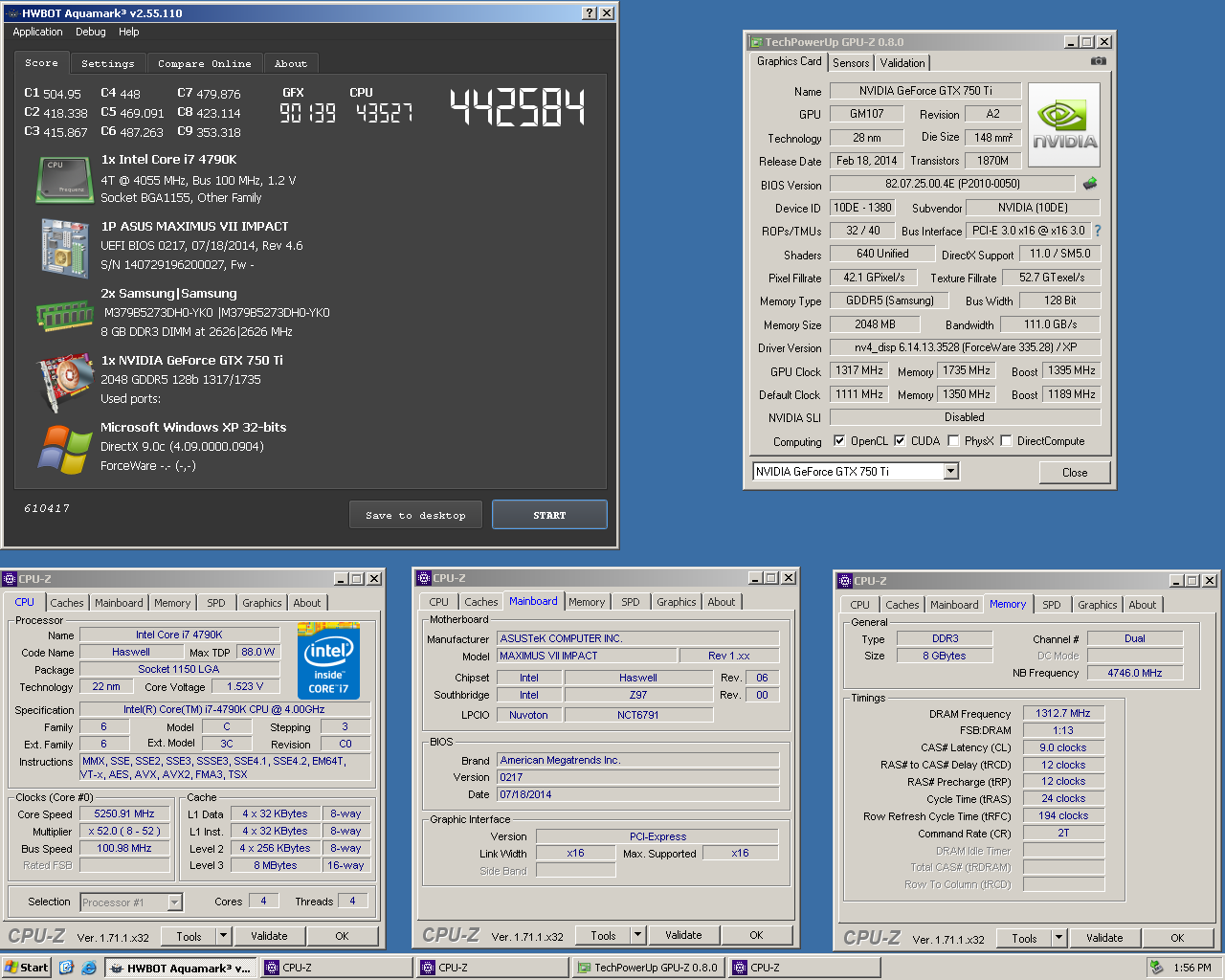
Task: Switch to TechPowerUp GPU-Z taskbar button
Action: point(647,968)
